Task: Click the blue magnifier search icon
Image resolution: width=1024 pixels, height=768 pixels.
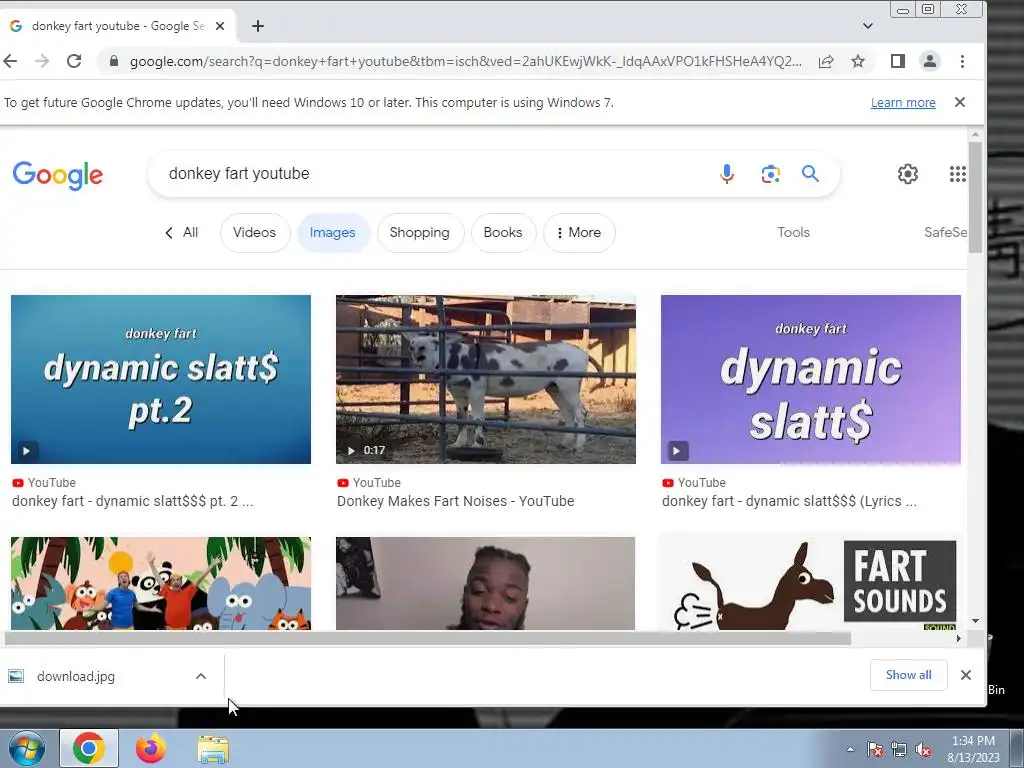Action: [x=810, y=174]
